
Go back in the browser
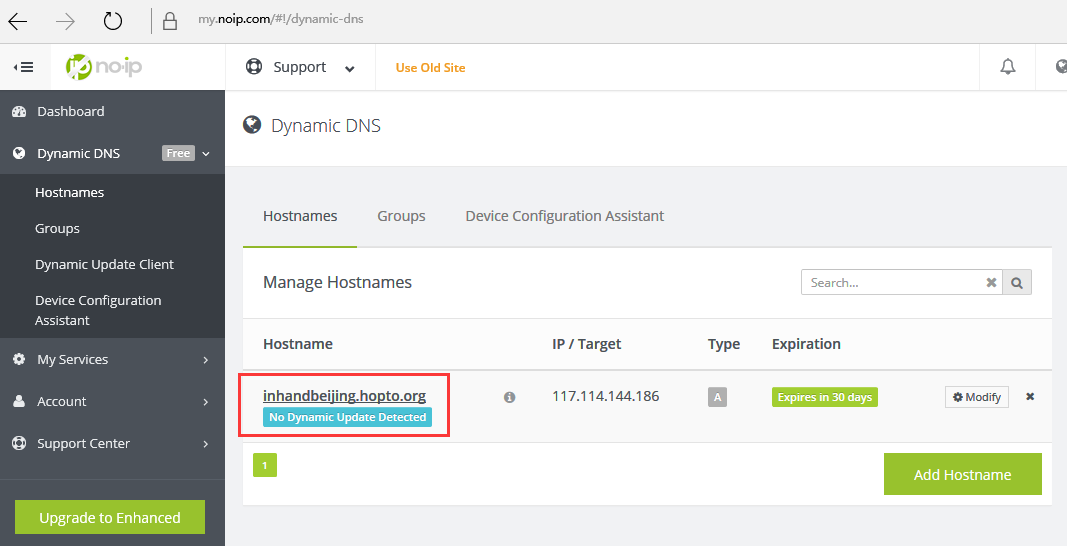[18, 21]
